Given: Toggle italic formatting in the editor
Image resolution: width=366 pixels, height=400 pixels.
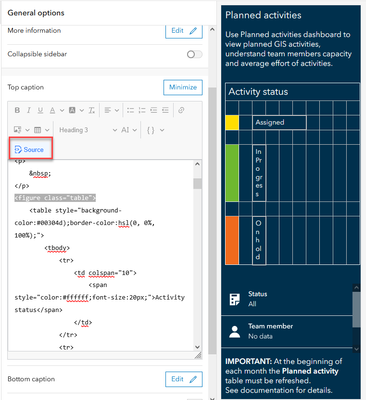Looking at the screenshot, I should click(x=29, y=110).
